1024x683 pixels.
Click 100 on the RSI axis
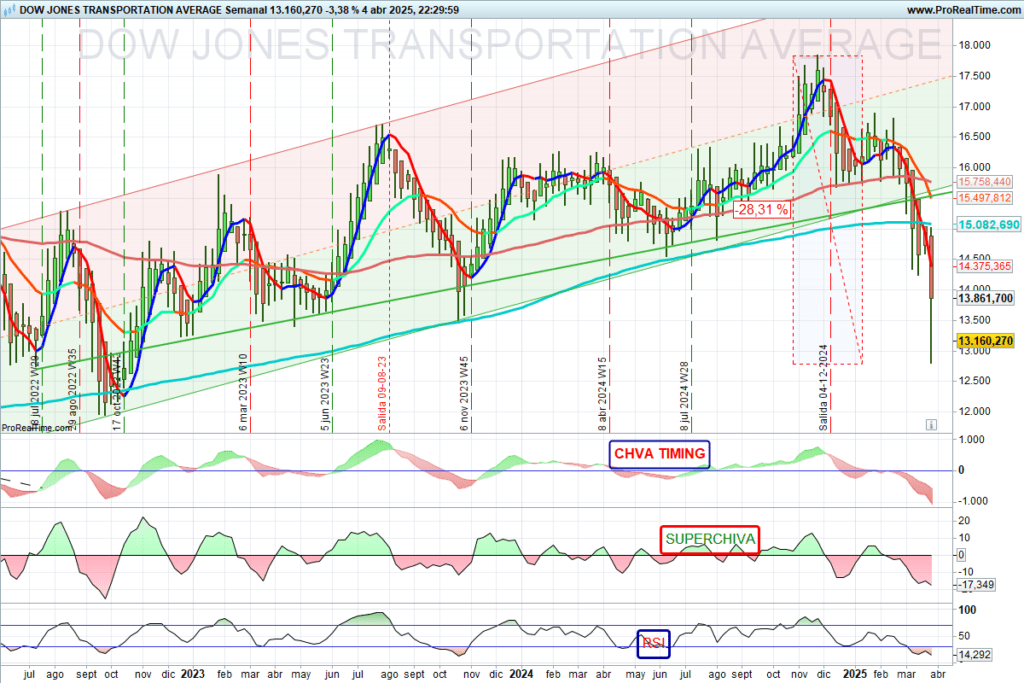click(x=967, y=610)
